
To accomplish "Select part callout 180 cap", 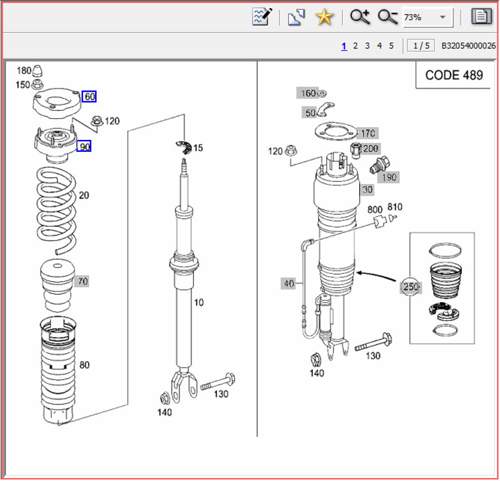I will (x=24, y=70).
